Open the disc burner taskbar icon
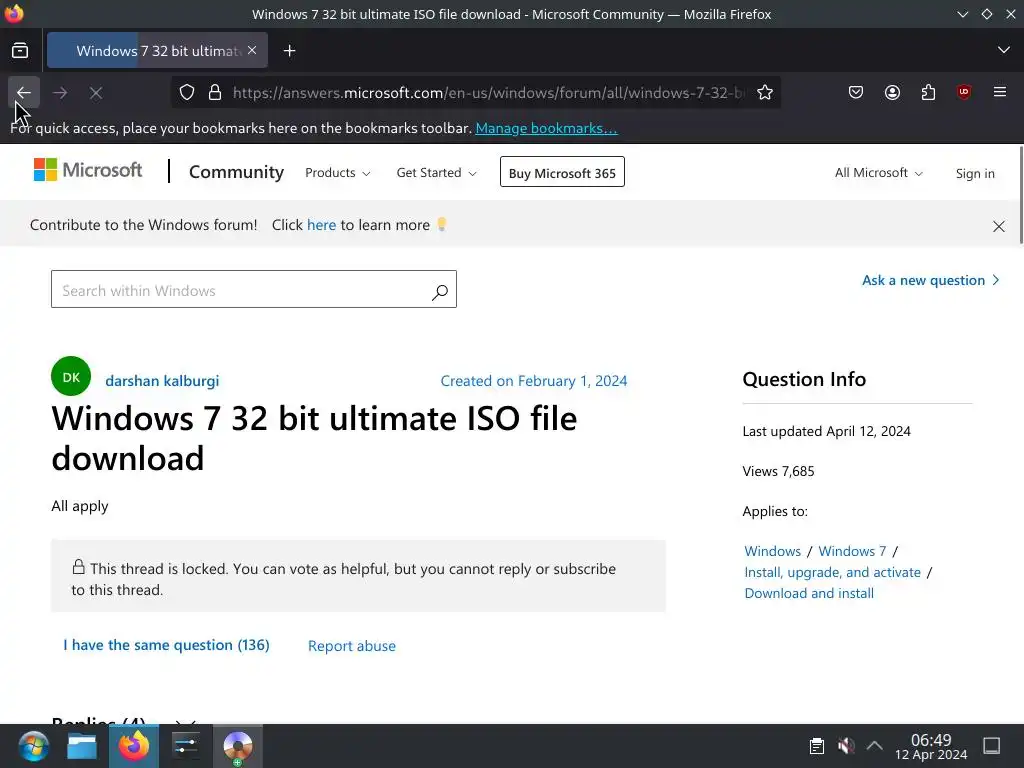The height and width of the screenshot is (768, 1024). point(238,746)
